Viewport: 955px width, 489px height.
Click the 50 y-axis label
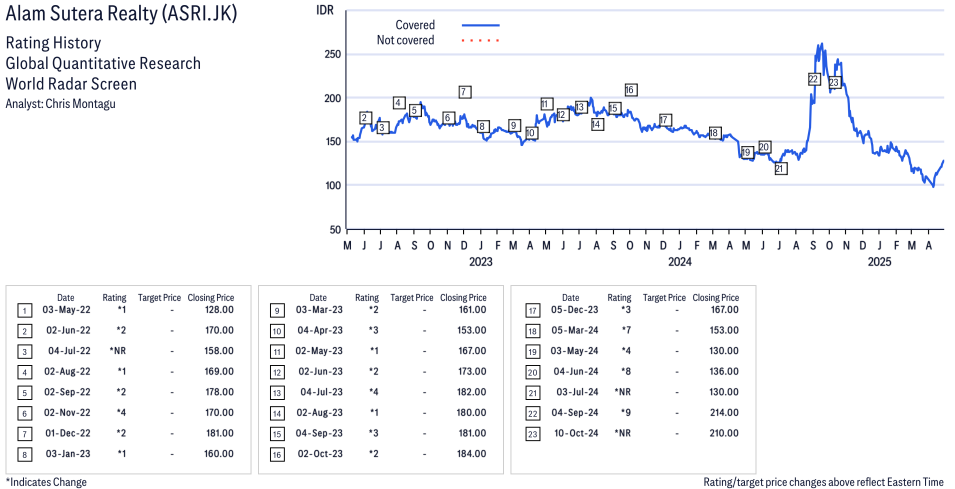click(x=336, y=230)
